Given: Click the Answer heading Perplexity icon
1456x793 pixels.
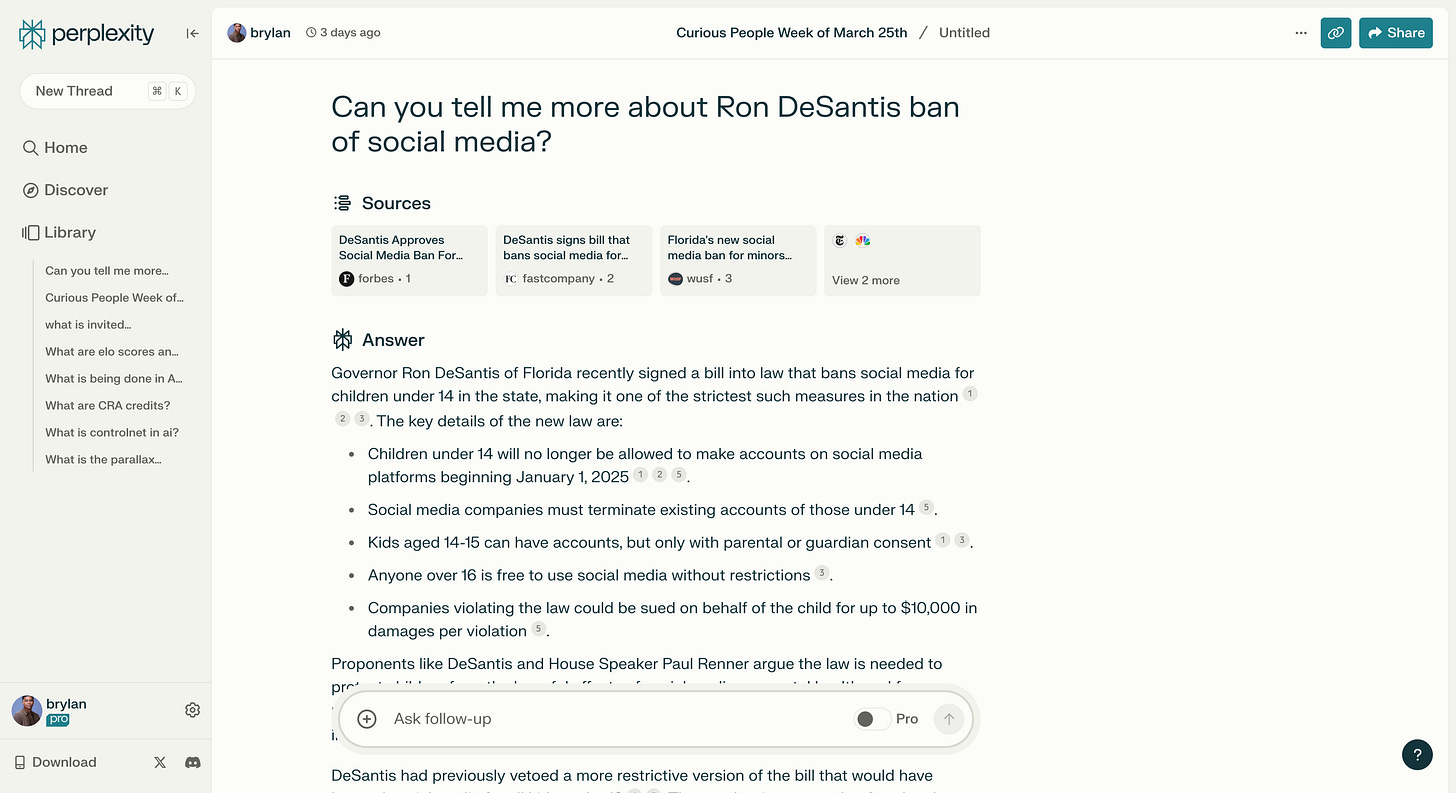Looking at the screenshot, I should [342, 340].
